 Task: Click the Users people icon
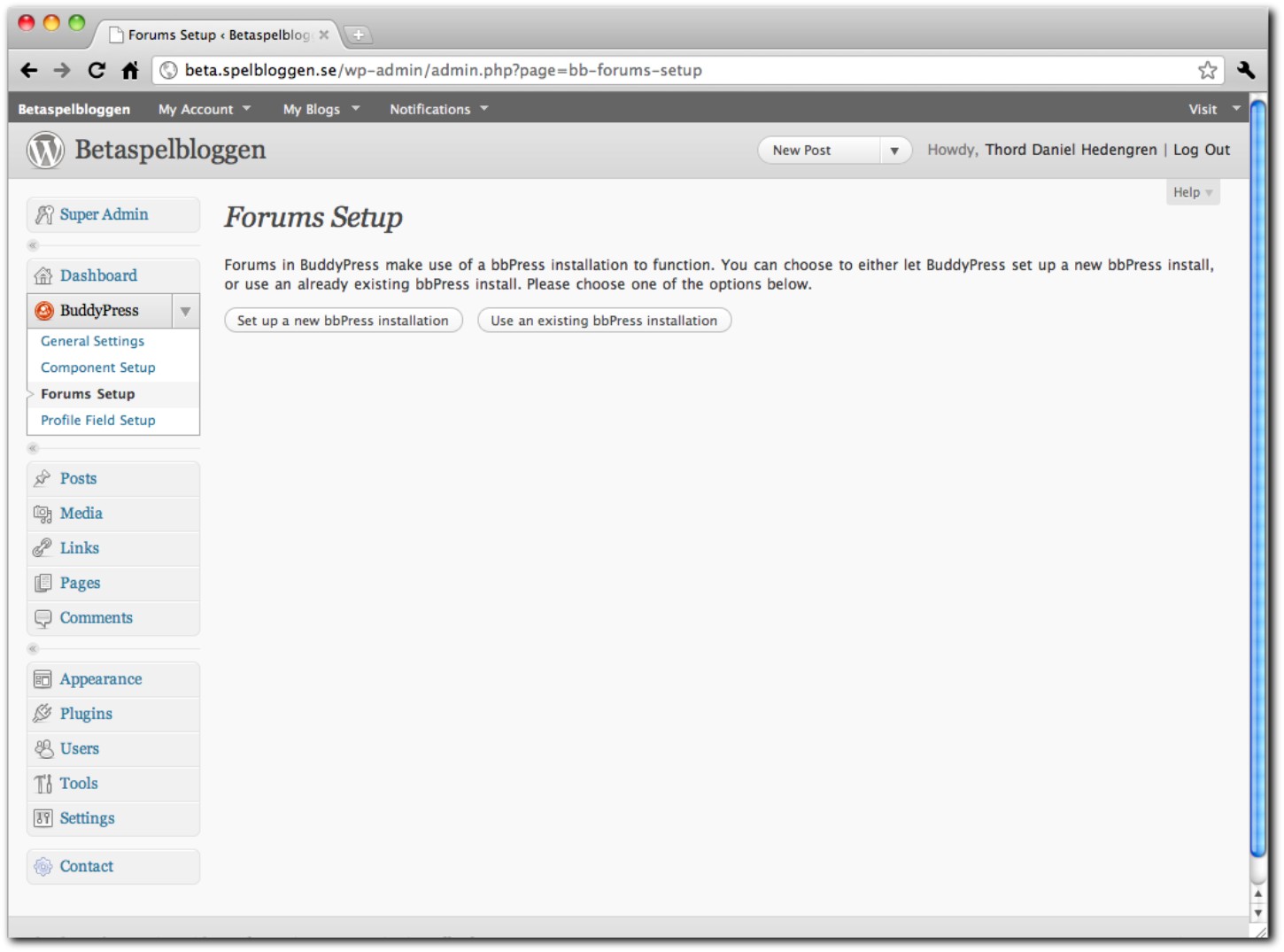[43, 749]
